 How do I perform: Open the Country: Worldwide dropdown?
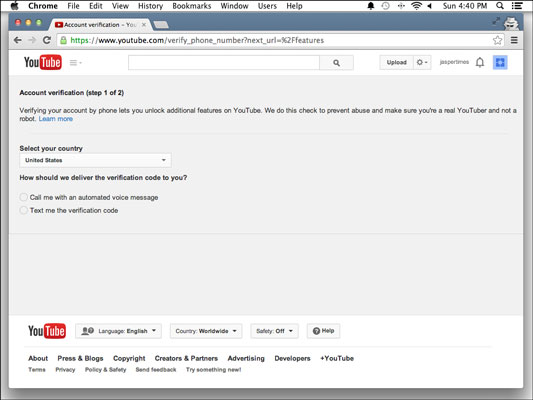tap(206, 331)
